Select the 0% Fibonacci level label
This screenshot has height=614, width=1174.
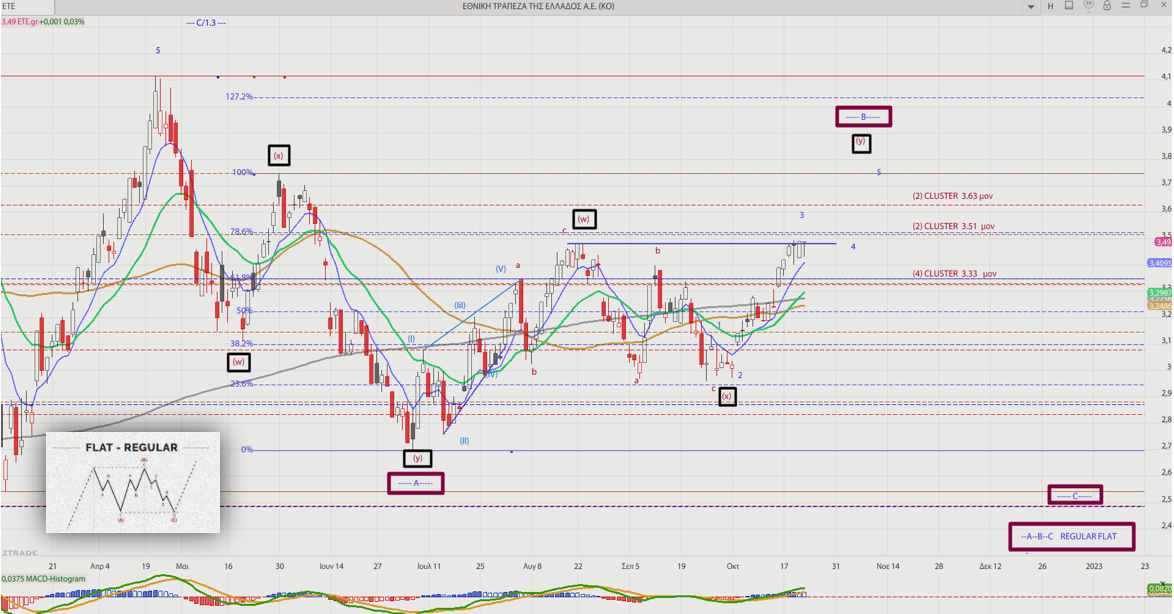[247, 450]
